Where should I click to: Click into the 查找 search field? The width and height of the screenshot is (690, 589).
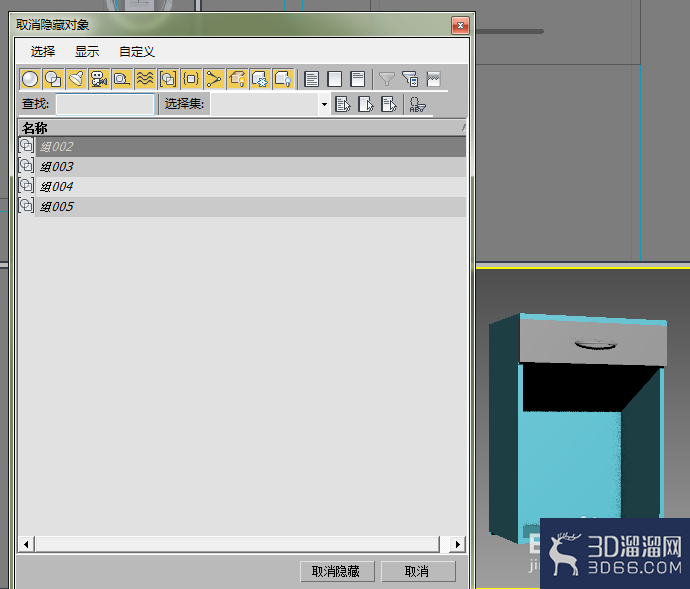click(105, 104)
